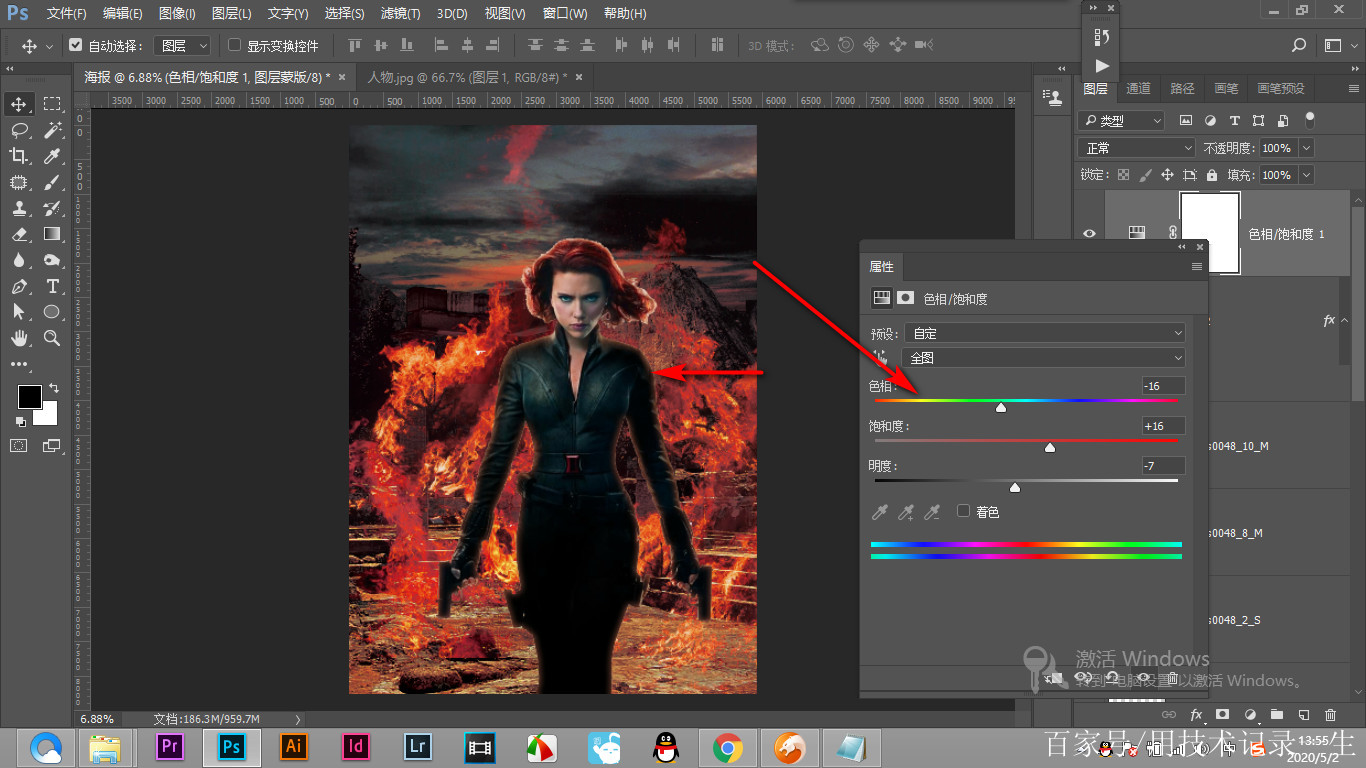Open the preset 自定 dropdown
This screenshot has height=768, width=1366.
pyautogui.click(x=1044, y=333)
